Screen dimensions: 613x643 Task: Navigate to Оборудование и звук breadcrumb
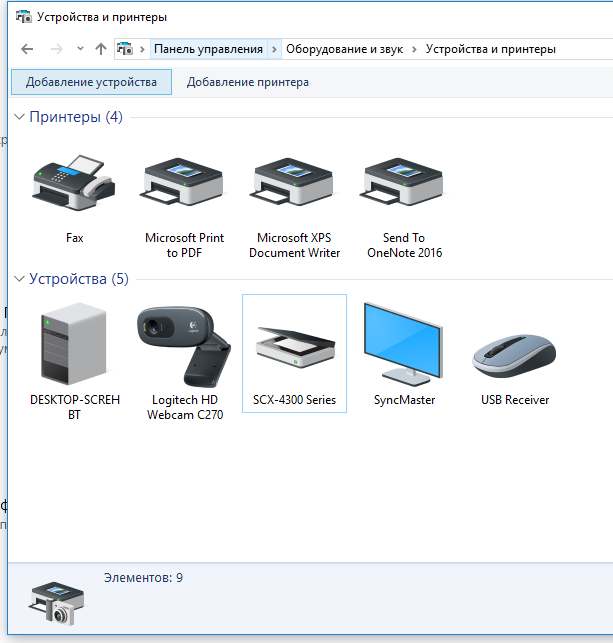click(x=344, y=49)
